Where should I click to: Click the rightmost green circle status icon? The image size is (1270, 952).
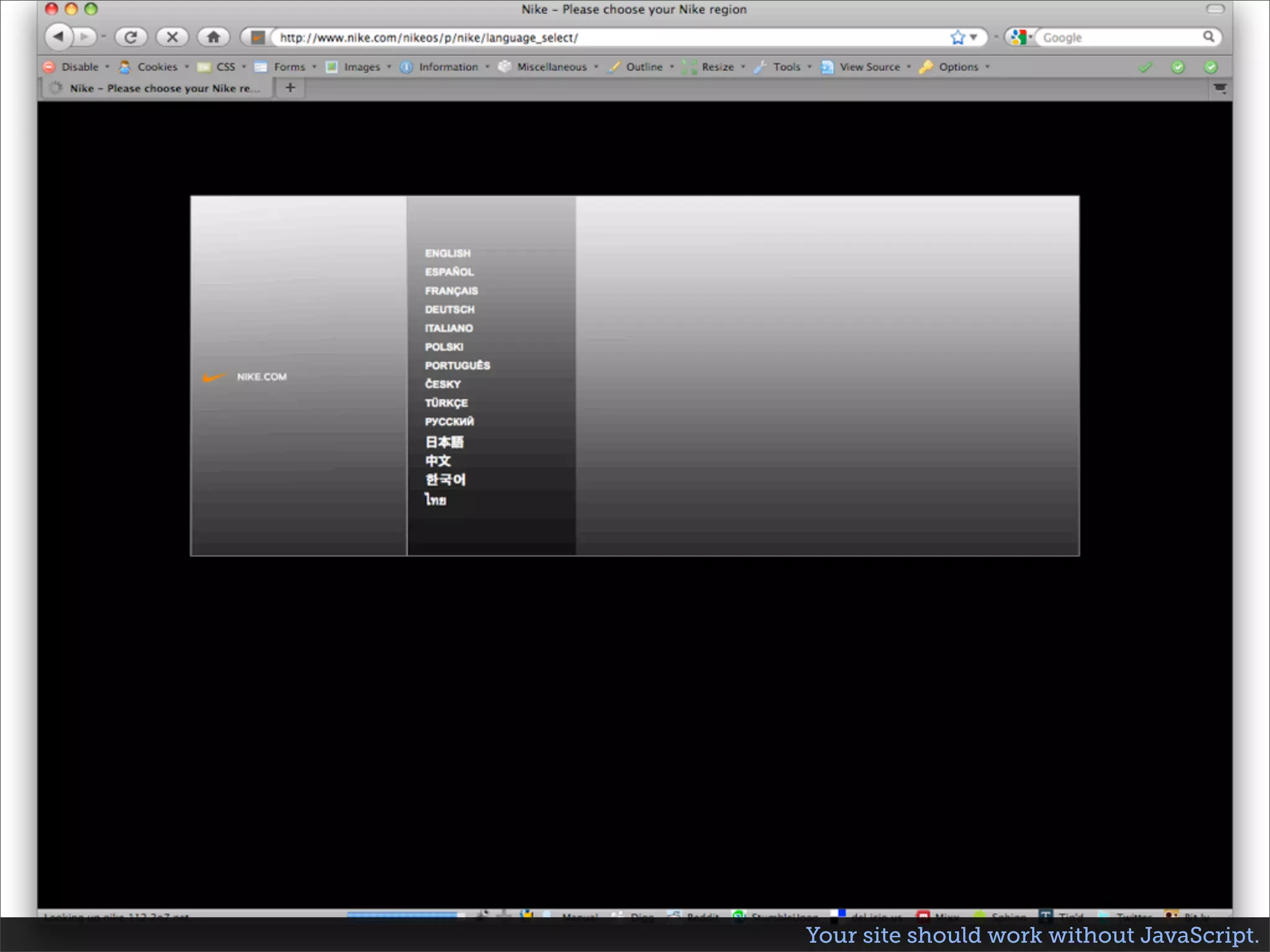point(1210,67)
